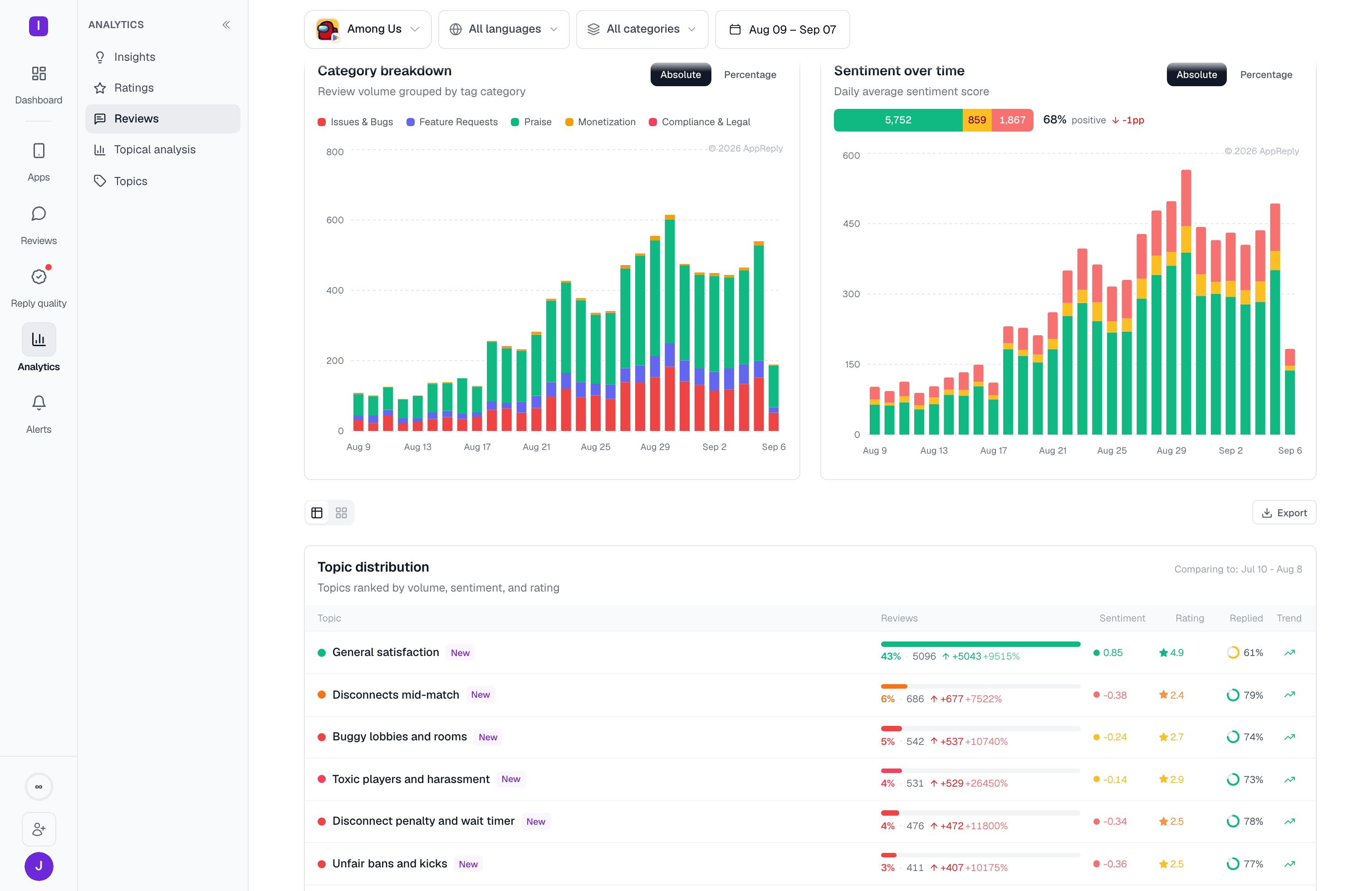The width and height of the screenshot is (1372, 891).
Task: Open the All languages dropdown
Action: coord(504,29)
